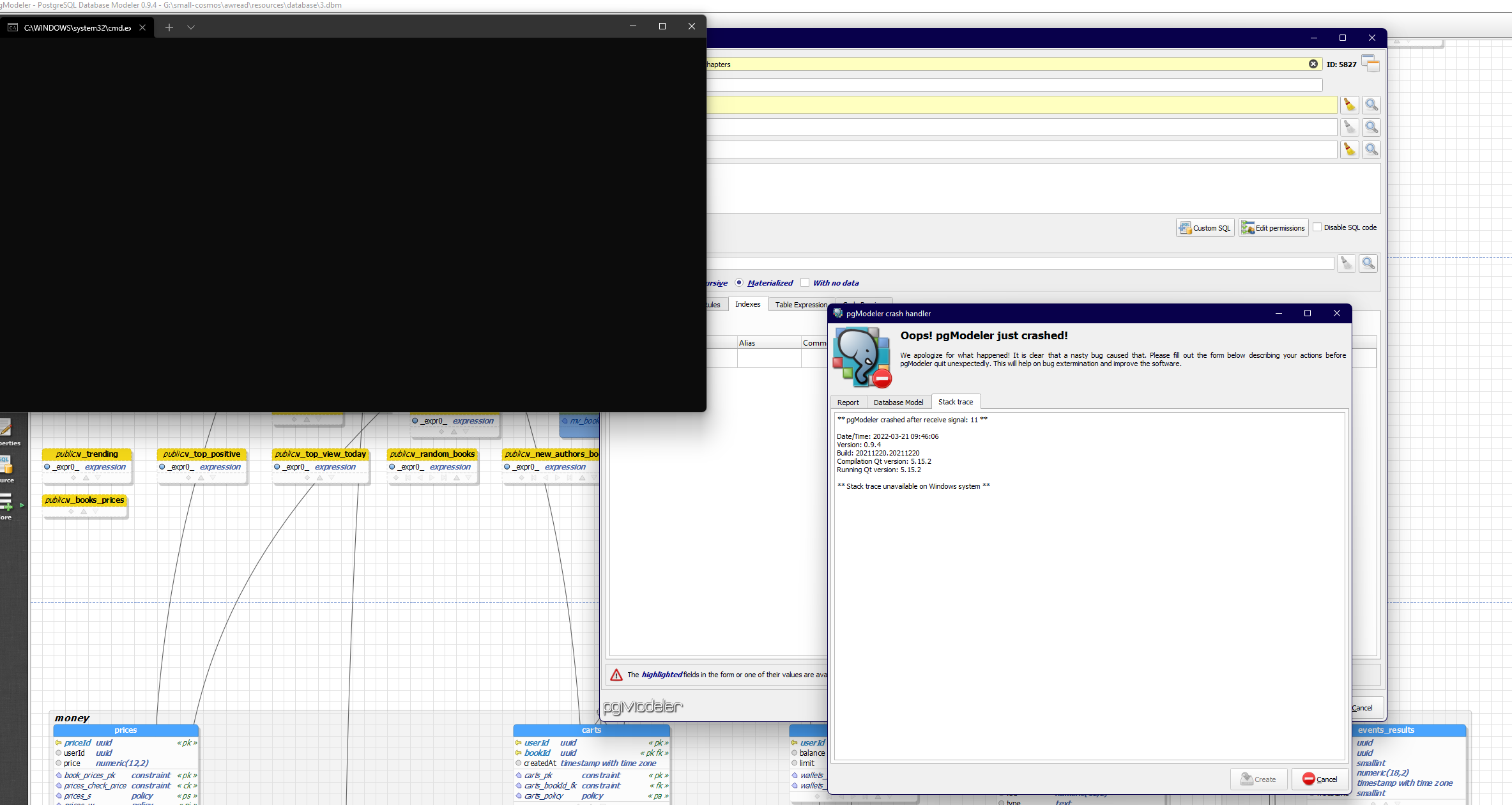1512x805 pixels.
Task: Enable the With no data checkbox
Action: [805, 282]
